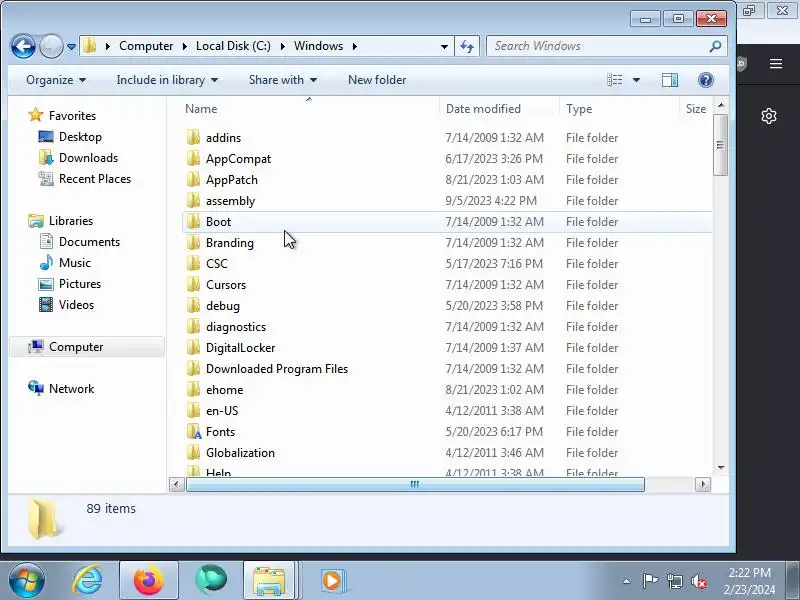
Task: Click the Refresh button beside the address bar
Action: (467, 46)
